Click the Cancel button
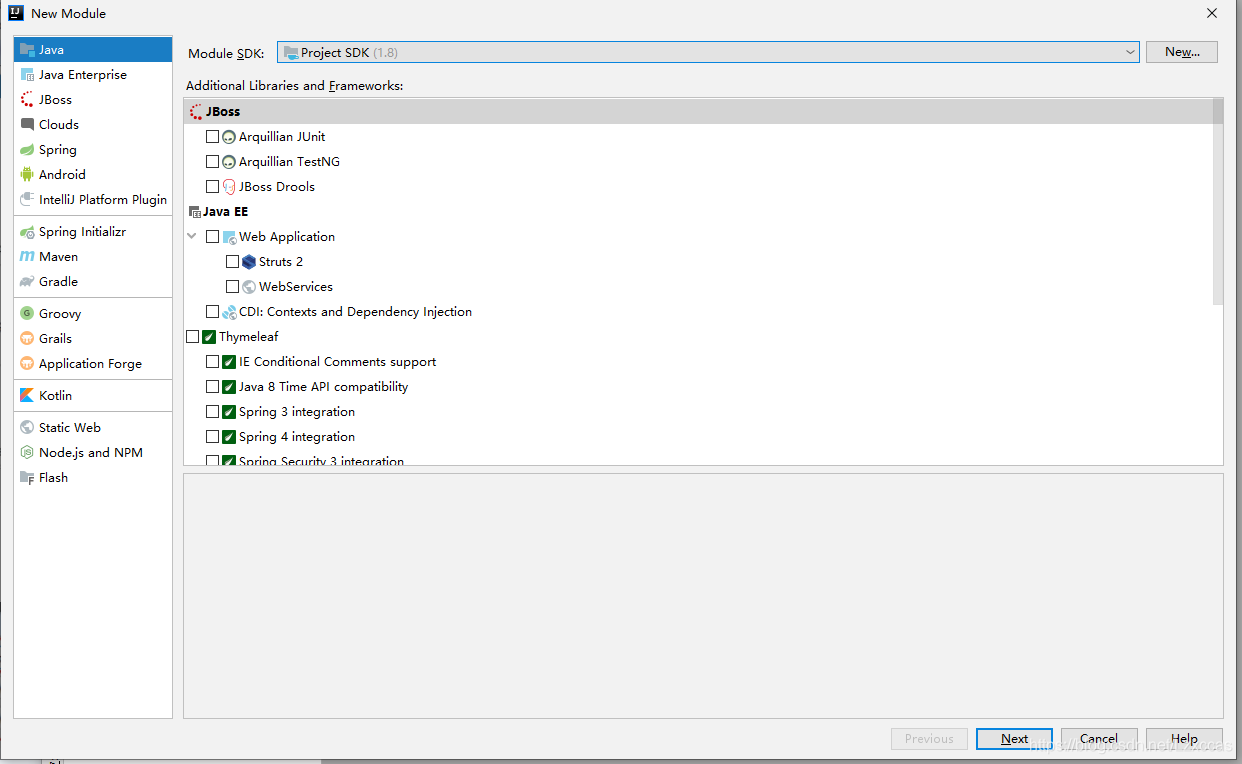 1099,739
